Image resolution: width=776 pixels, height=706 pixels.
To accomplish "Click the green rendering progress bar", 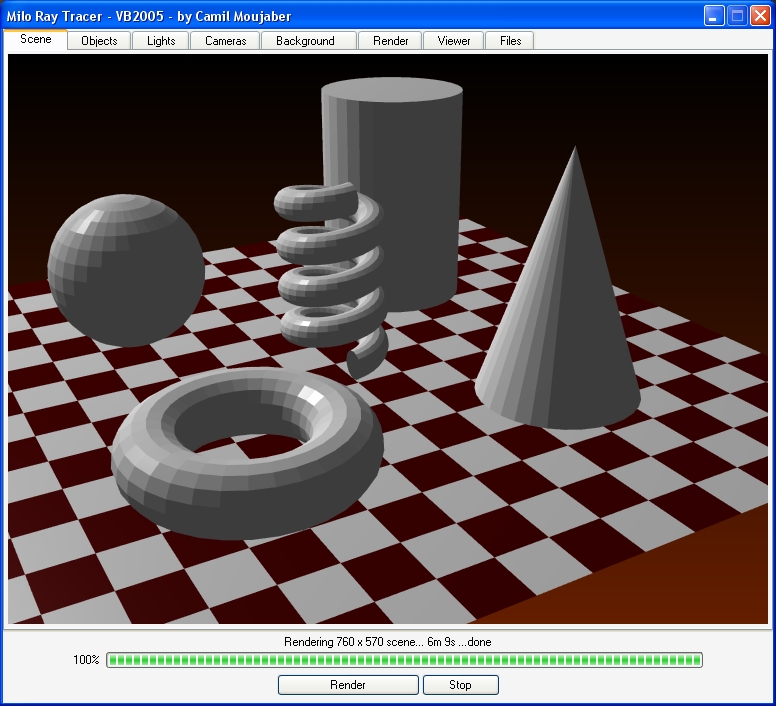I will pos(404,659).
